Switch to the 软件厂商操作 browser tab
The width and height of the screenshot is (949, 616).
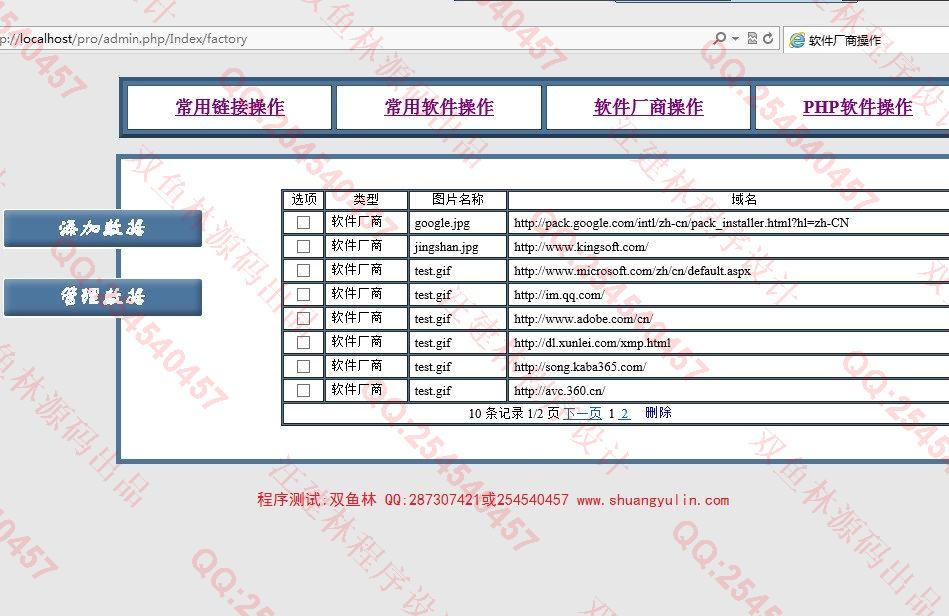point(866,41)
